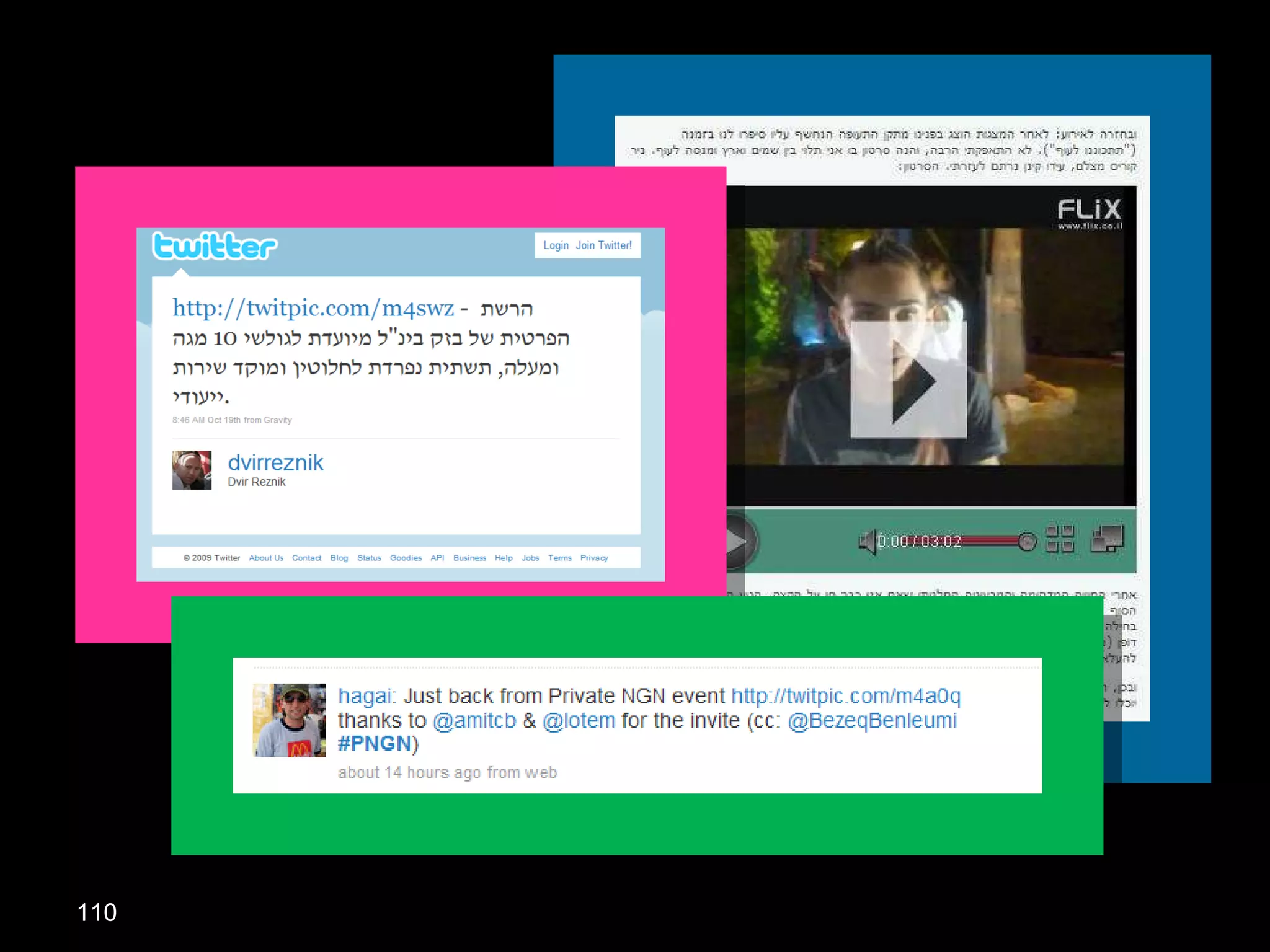Screen dimensions: 1270x952
Task: Toggle fullscreen video icon
Action: click(x=1107, y=539)
